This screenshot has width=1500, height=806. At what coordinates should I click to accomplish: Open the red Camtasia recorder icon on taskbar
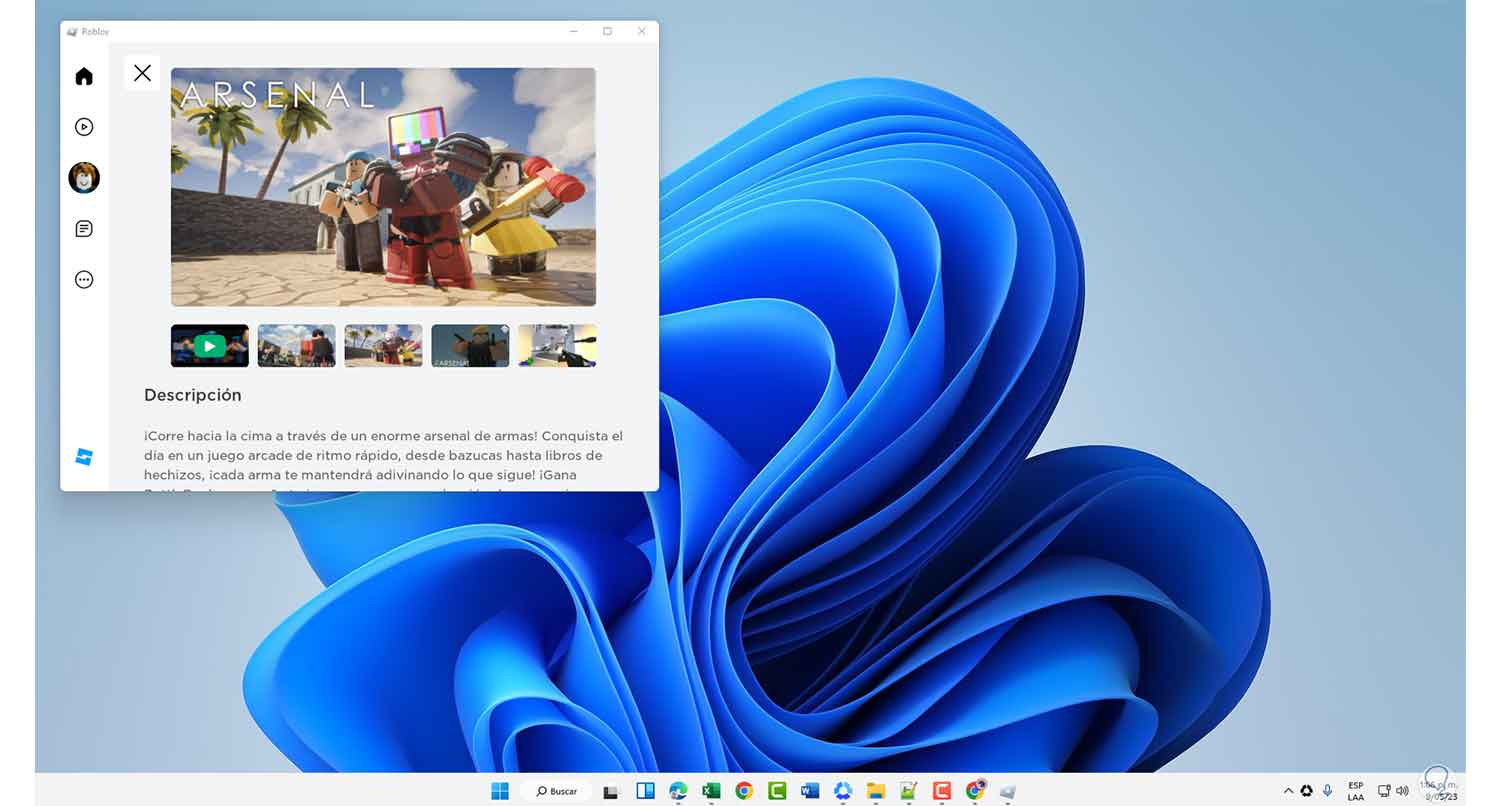pos(942,791)
